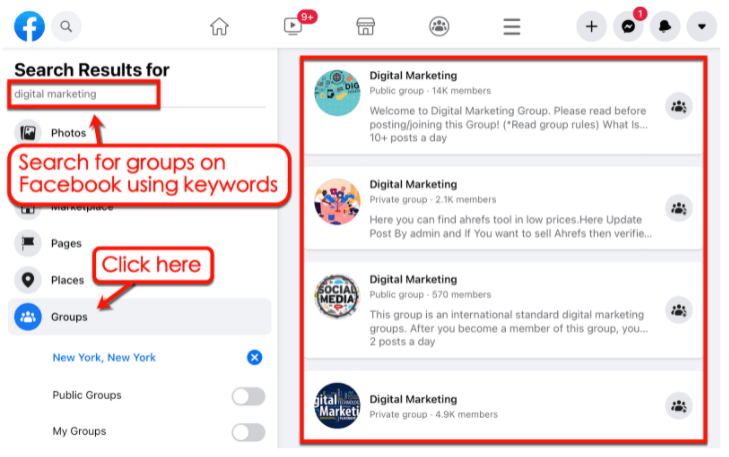Select the Groups filter
The image size is (729, 457).
[x=139, y=317]
